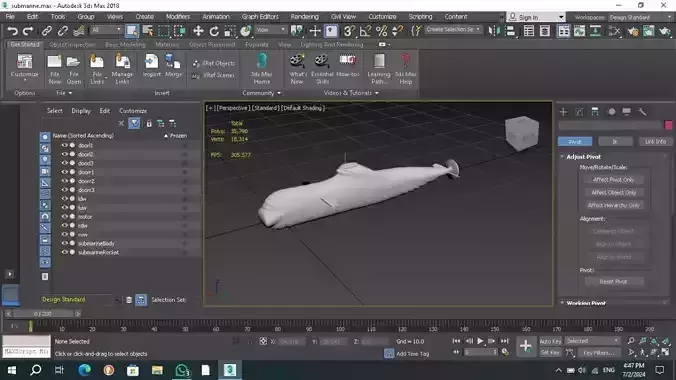Expand the Community ribbon group arrow
Viewport: 676px width, 380px height.
pos(279,93)
